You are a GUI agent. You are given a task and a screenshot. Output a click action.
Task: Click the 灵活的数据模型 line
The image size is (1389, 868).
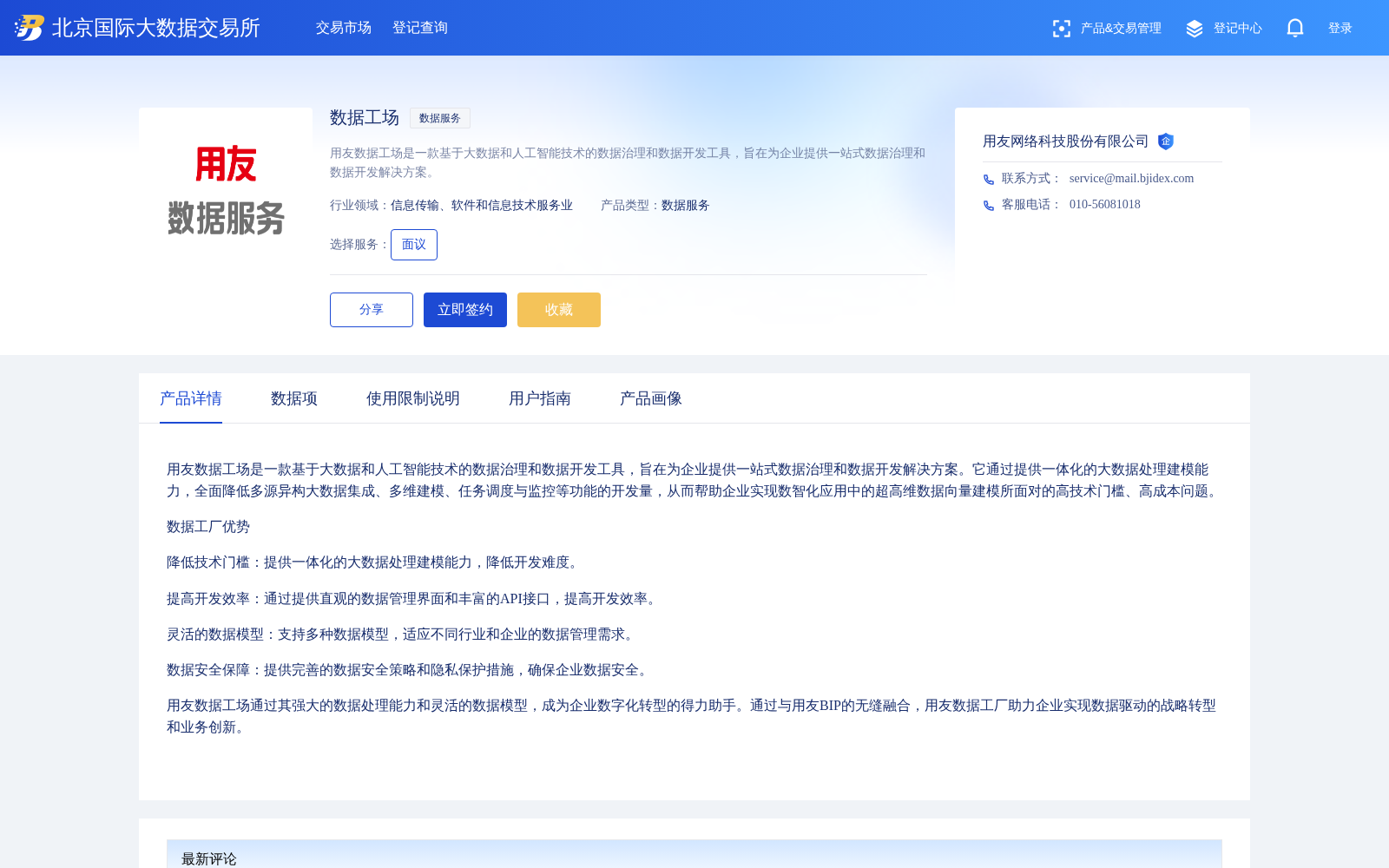[x=403, y=635]
